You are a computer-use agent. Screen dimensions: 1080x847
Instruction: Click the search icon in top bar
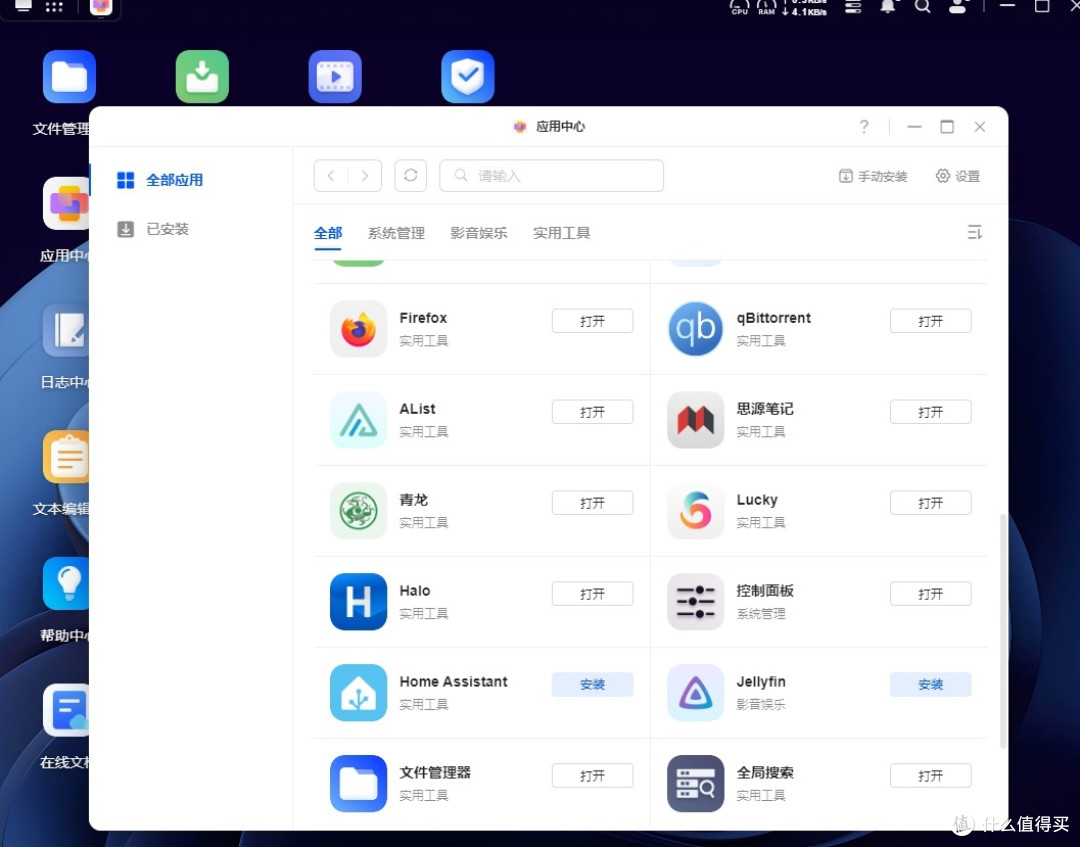coord(923,6)
